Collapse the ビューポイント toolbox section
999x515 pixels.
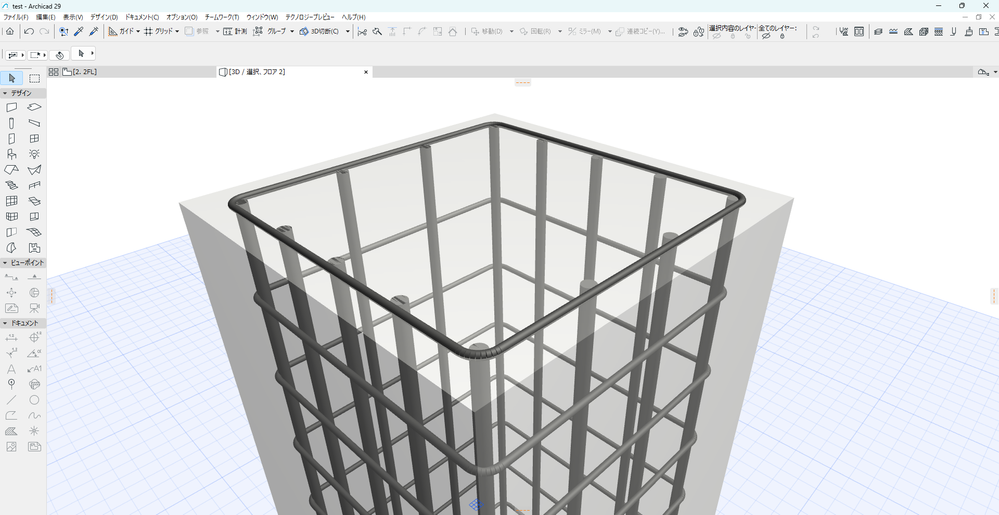(x=5, y=263)
